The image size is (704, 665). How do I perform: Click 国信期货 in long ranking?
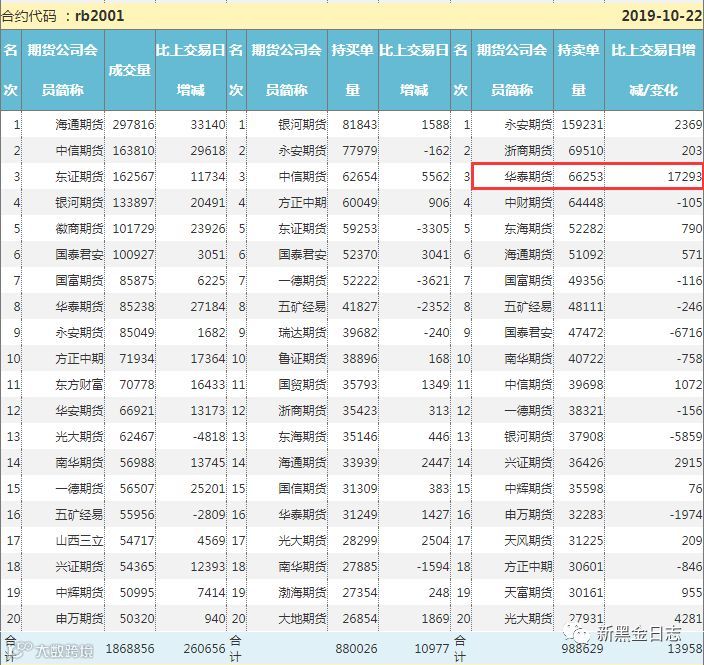pos(302,489)
